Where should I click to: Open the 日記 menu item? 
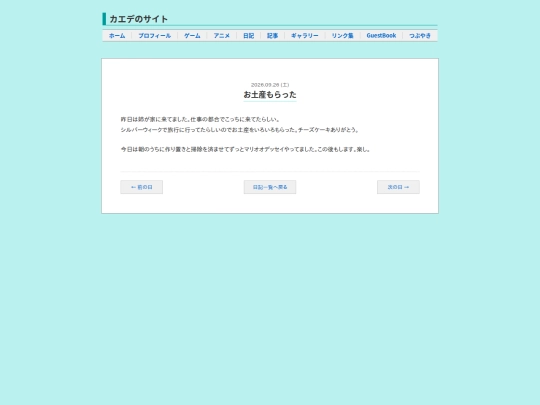(248, 35)
